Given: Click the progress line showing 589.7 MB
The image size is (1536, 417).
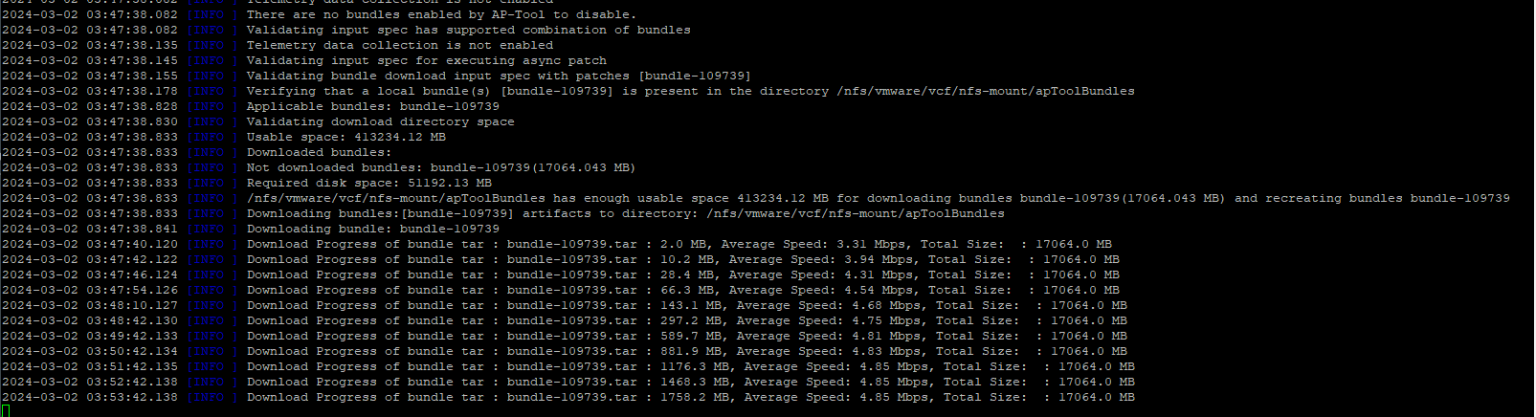Looking at the screenshot, I should click(686, 336).
